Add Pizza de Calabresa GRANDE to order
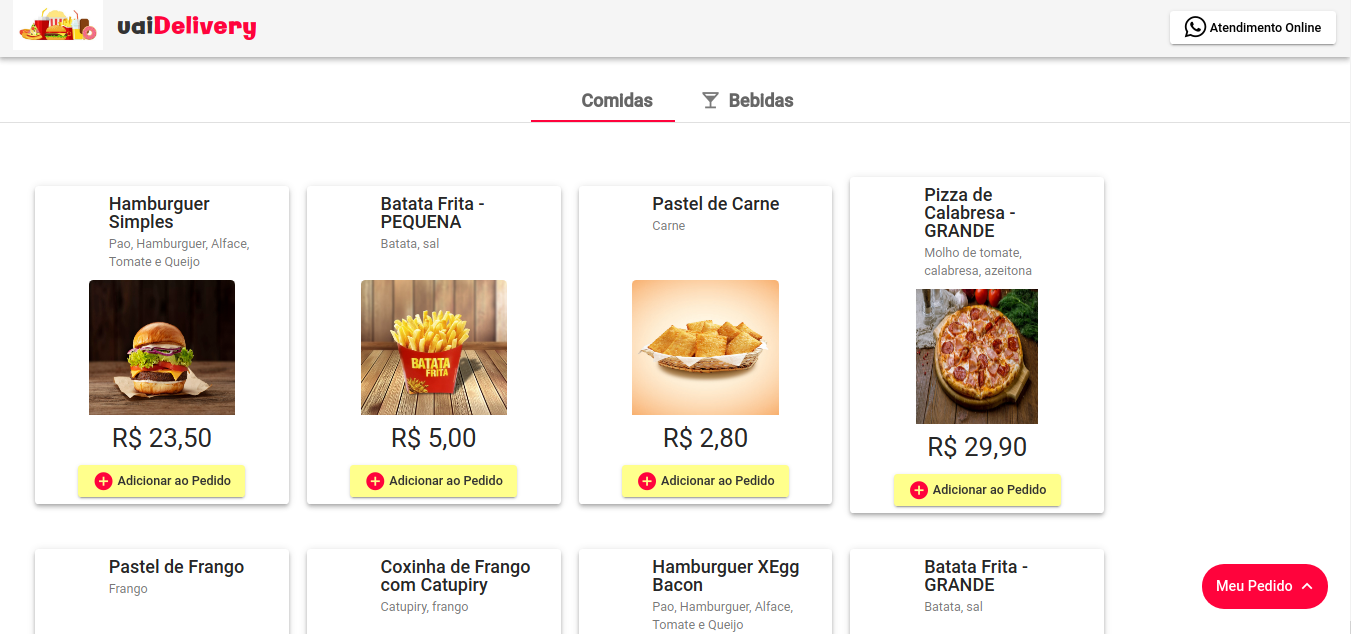Viewport: 1351px width, 634px height. tap(977, 490)
